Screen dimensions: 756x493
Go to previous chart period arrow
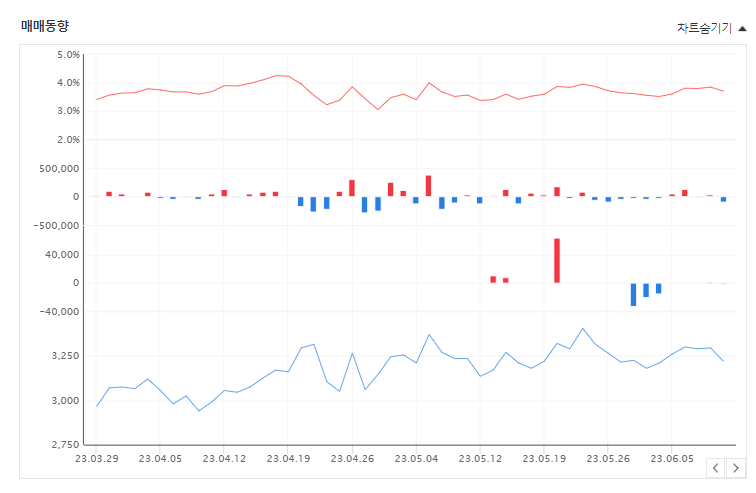click(716, 468)
